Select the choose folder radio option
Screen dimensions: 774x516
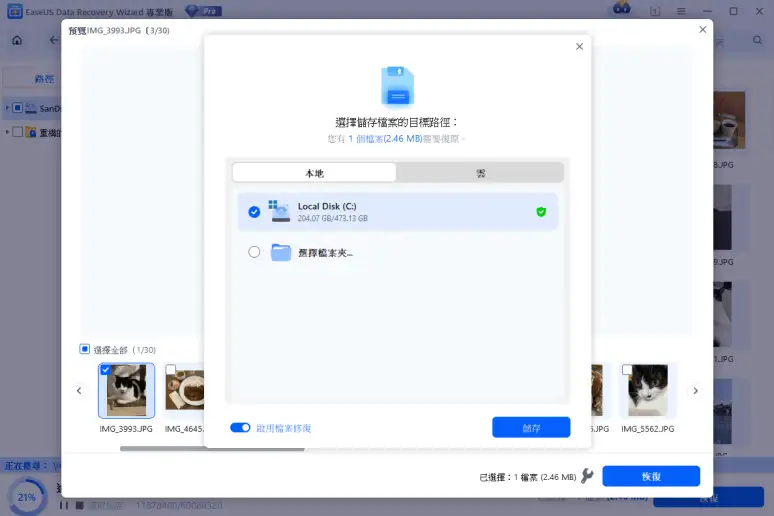click(254, 253)
